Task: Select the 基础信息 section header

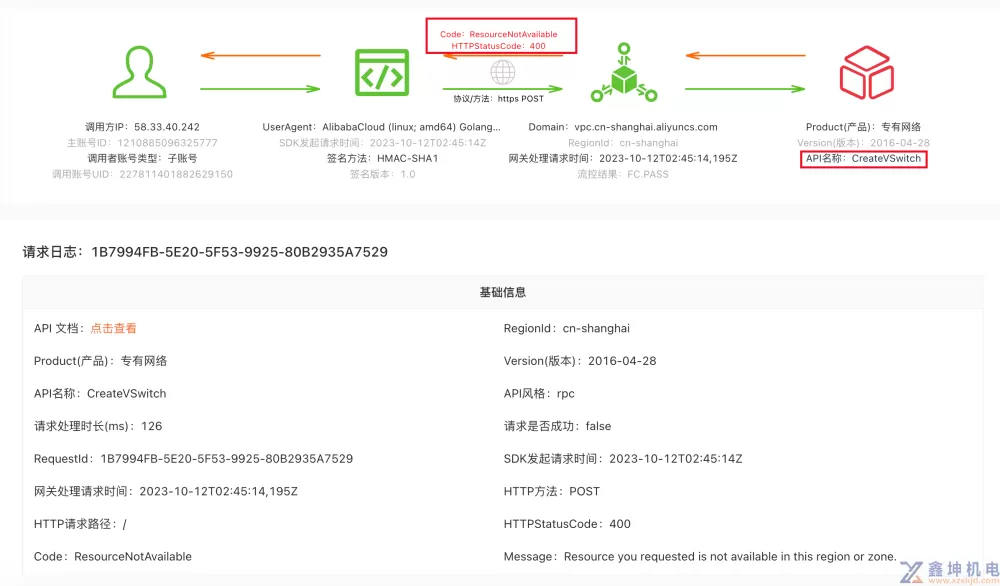Action: click(x=502, y=293)
